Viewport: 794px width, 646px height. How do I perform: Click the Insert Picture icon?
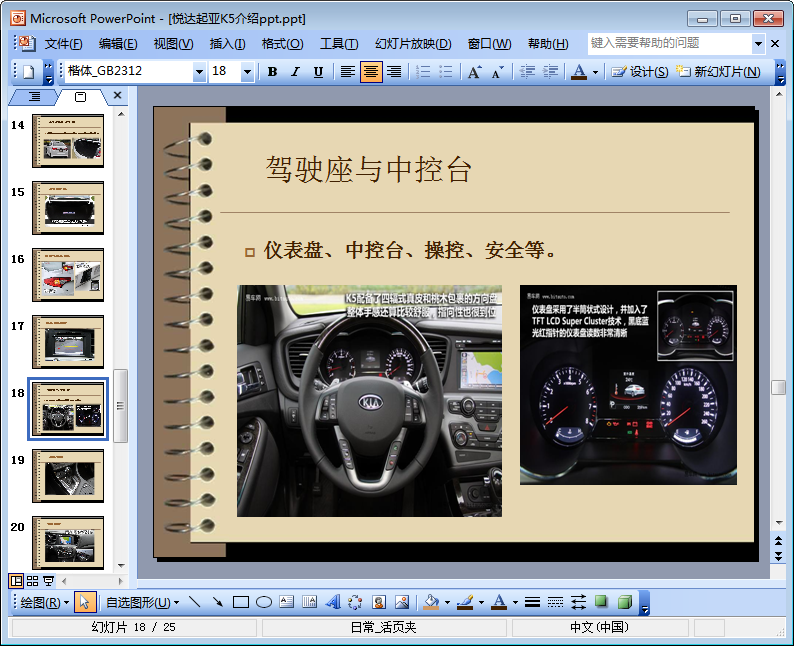402,602
